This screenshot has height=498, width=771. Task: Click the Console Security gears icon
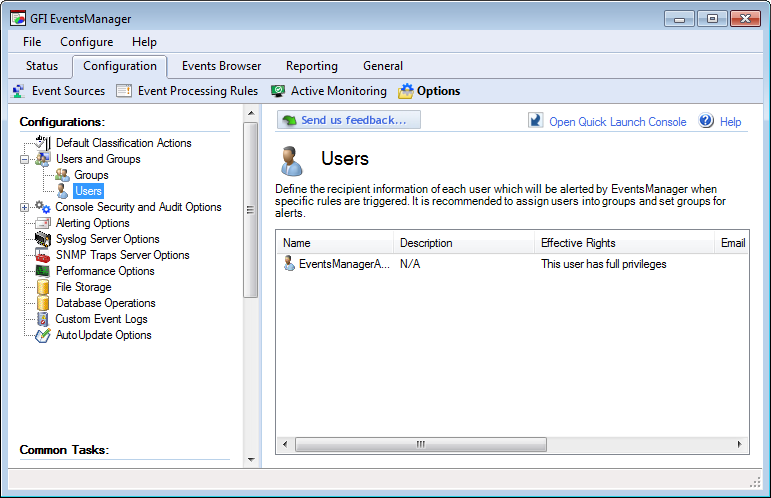(43, 207)
